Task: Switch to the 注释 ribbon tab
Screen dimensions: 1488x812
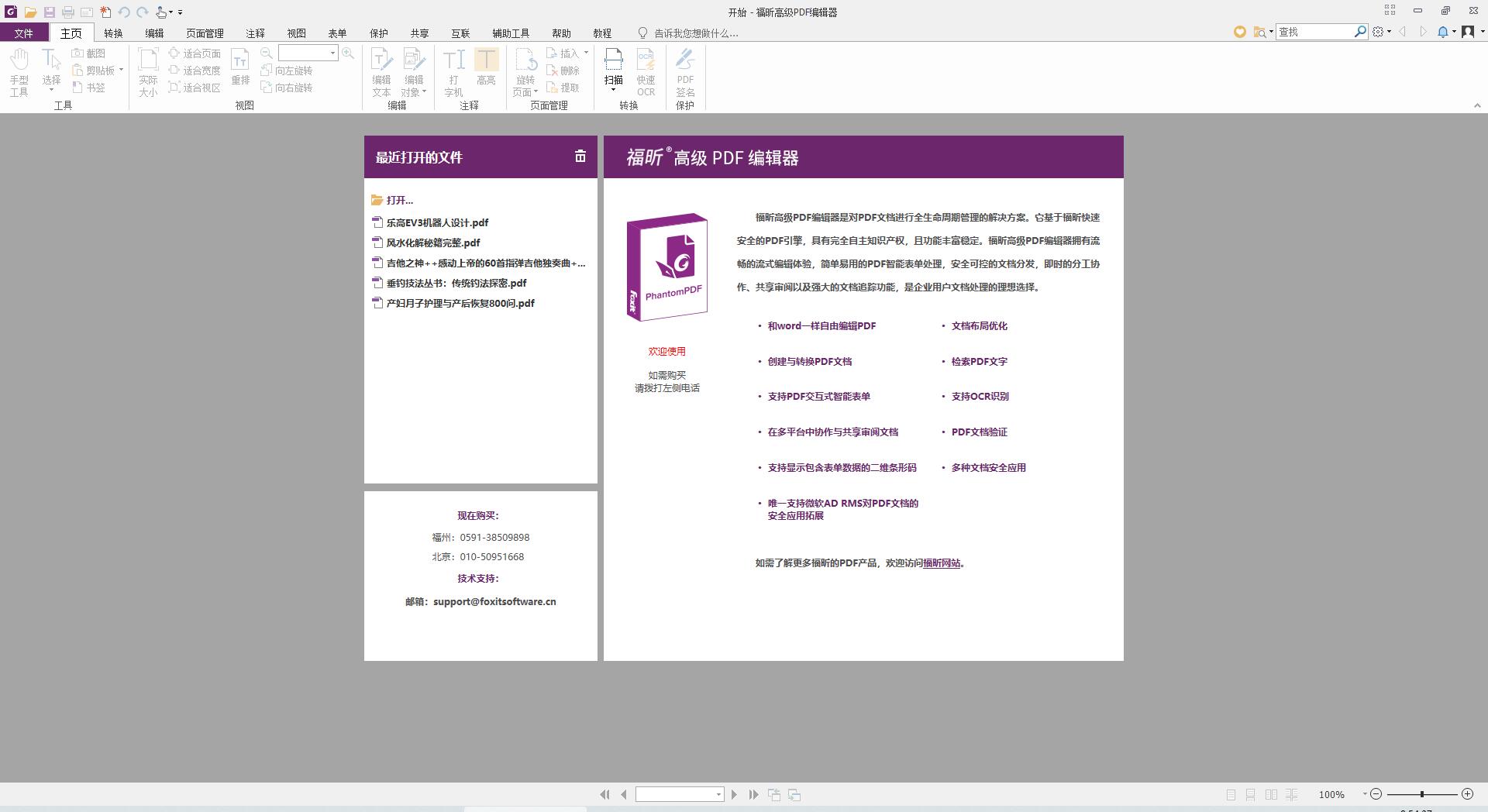Action: coord(255,33)
